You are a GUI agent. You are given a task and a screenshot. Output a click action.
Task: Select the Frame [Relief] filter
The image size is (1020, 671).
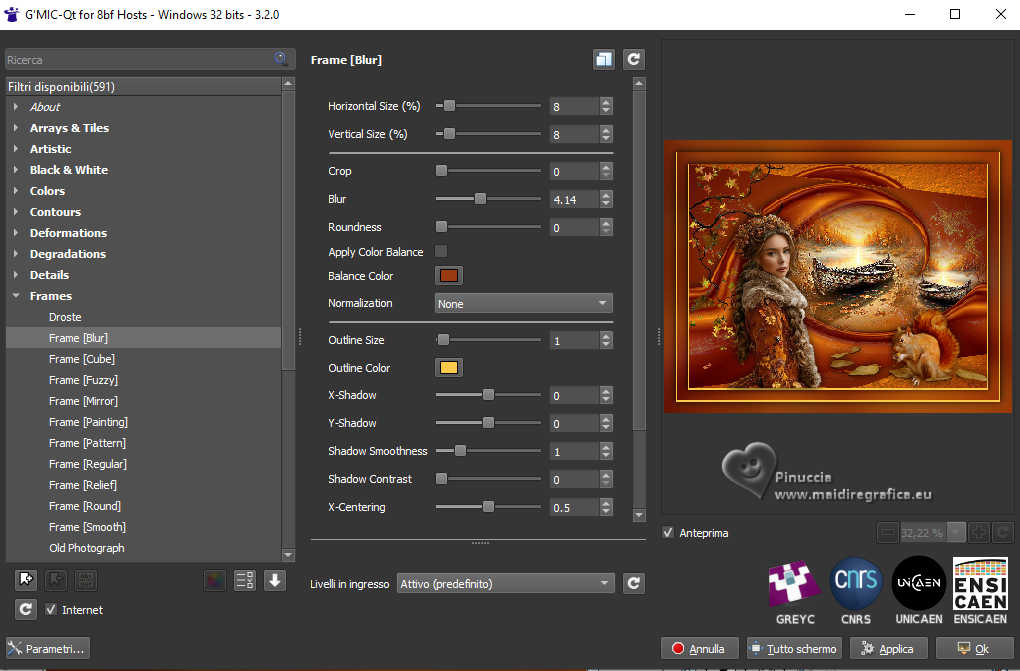point(83,485)
